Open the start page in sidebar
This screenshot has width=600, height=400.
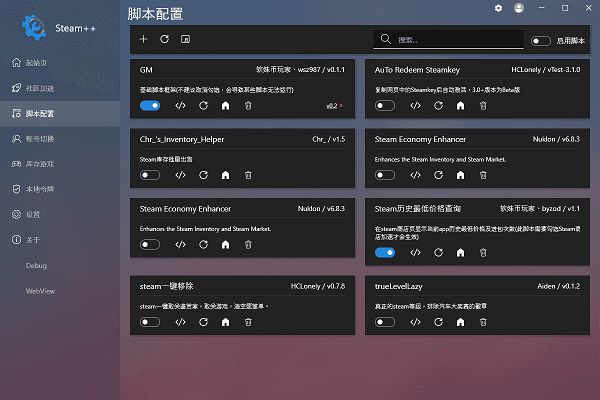[60, 63]
